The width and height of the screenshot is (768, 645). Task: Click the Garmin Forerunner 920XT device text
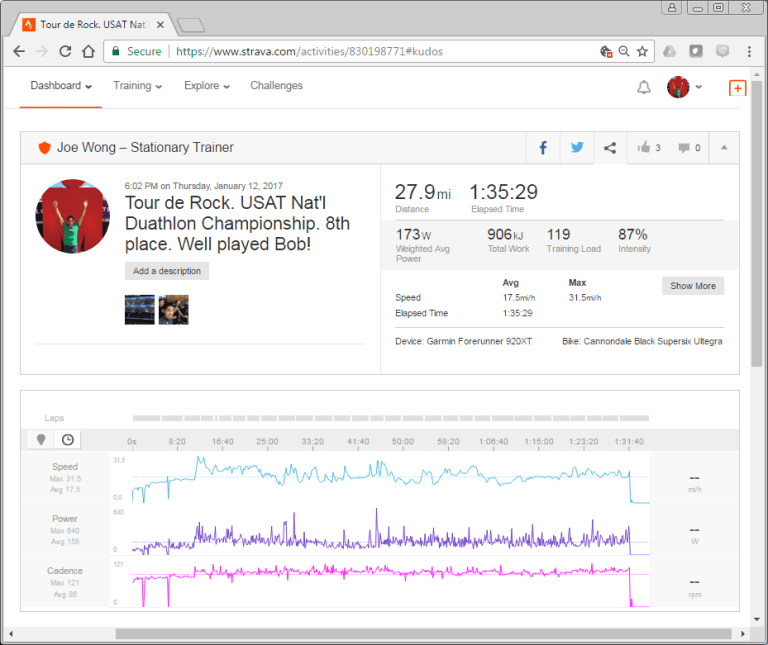(479, 341)
